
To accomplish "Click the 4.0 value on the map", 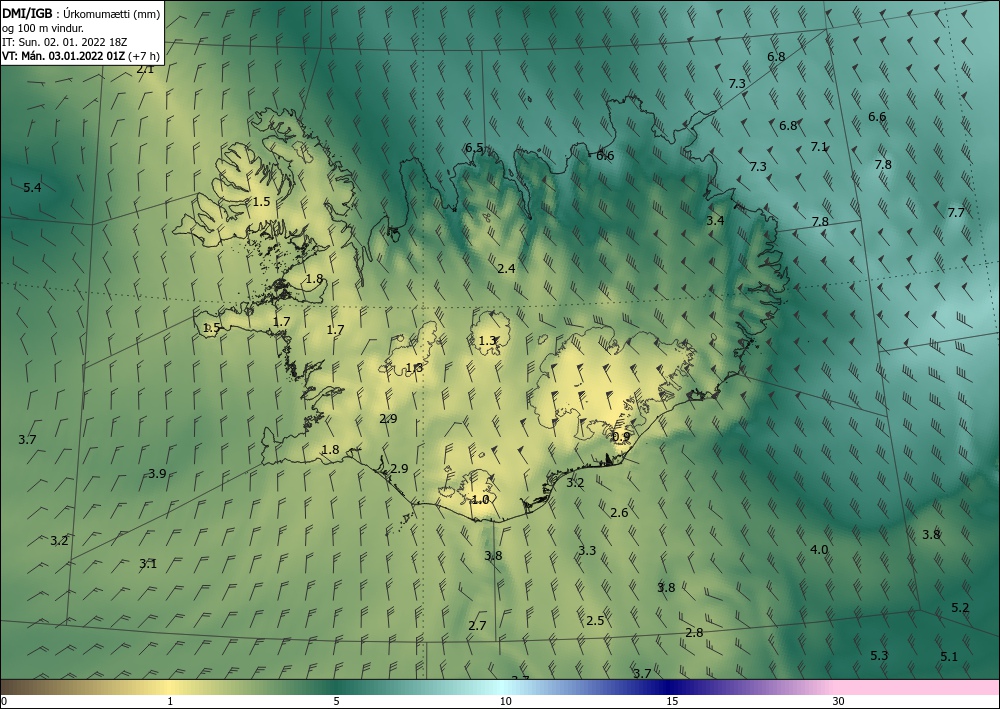I will click(819, 550).
